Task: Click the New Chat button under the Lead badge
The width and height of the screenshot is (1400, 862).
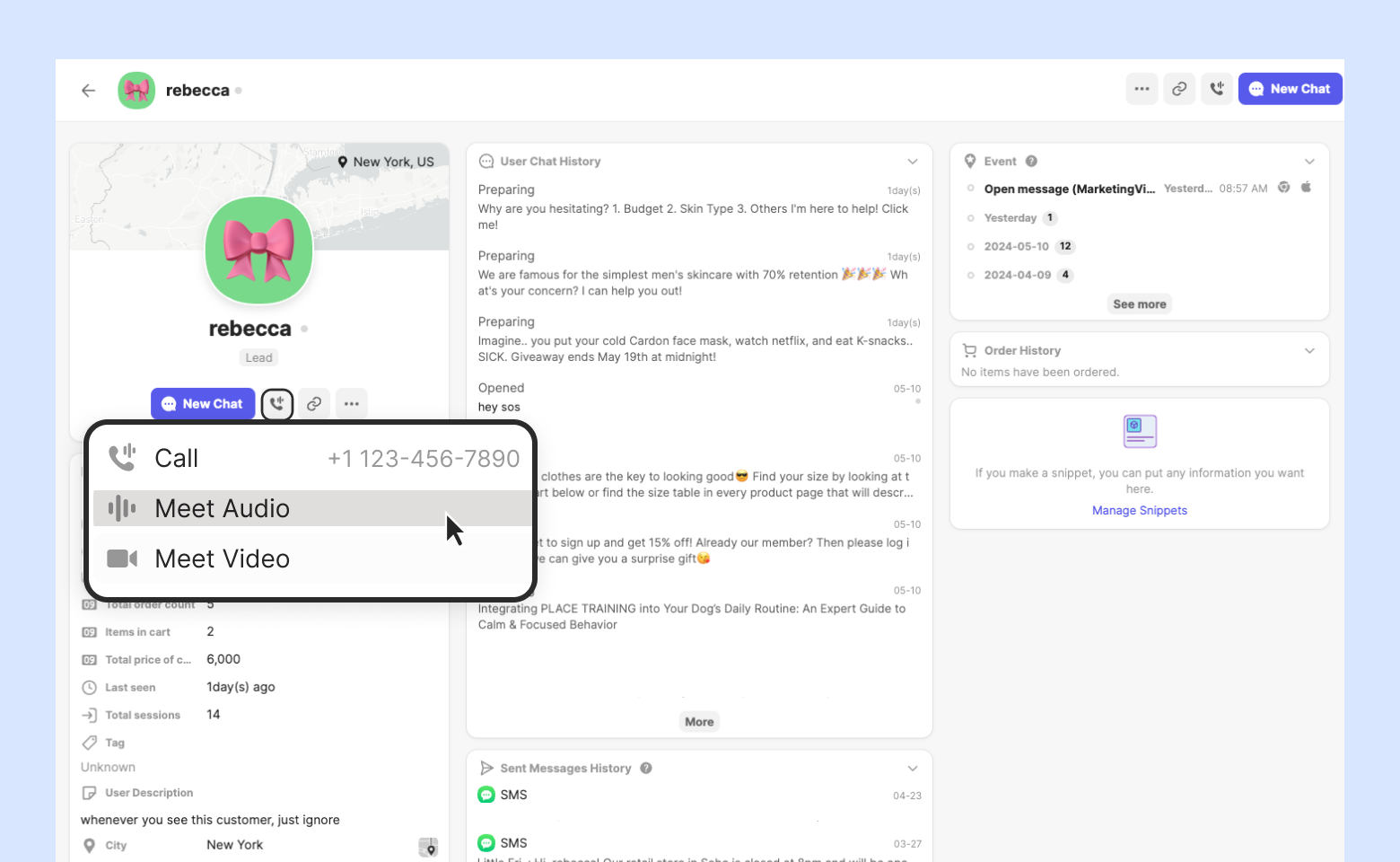Action: 203,404
